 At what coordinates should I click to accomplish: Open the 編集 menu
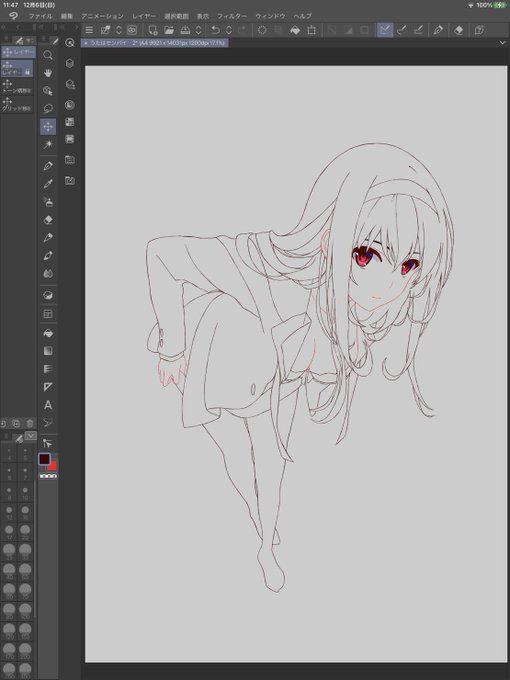(67, 16)
